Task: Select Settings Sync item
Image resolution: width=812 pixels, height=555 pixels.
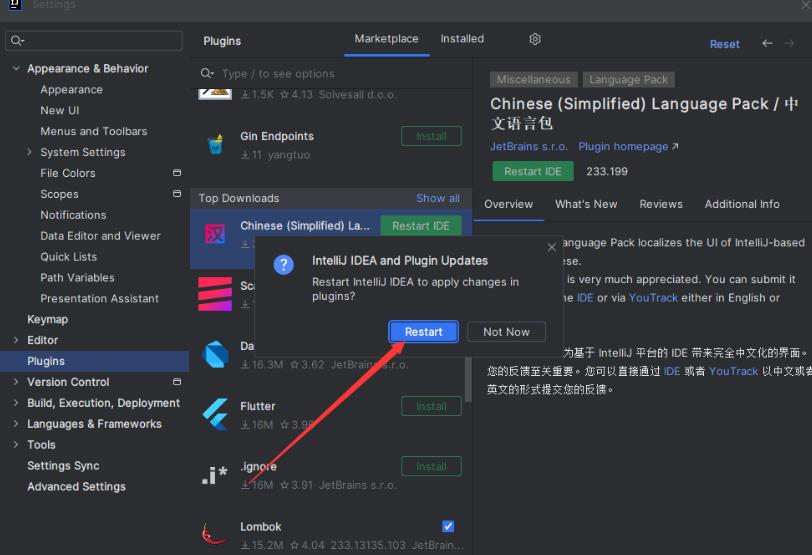Action: click(63, 465)
